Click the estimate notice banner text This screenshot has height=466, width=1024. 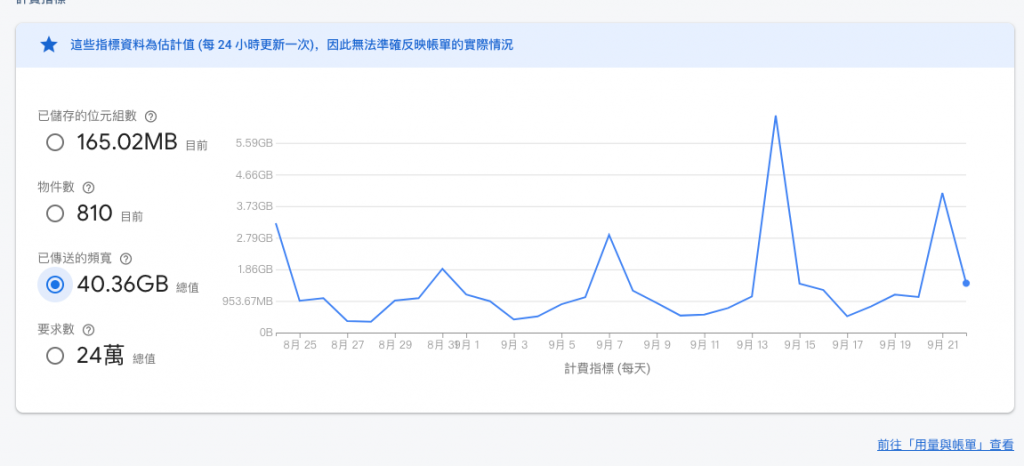coord(292,45)
